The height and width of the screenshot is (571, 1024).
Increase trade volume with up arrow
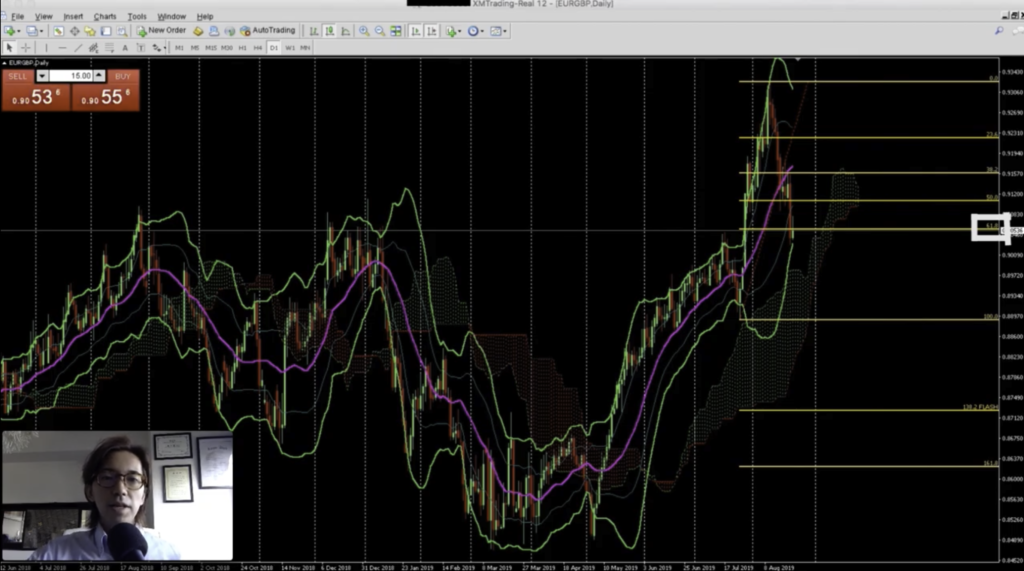(99, 76)
